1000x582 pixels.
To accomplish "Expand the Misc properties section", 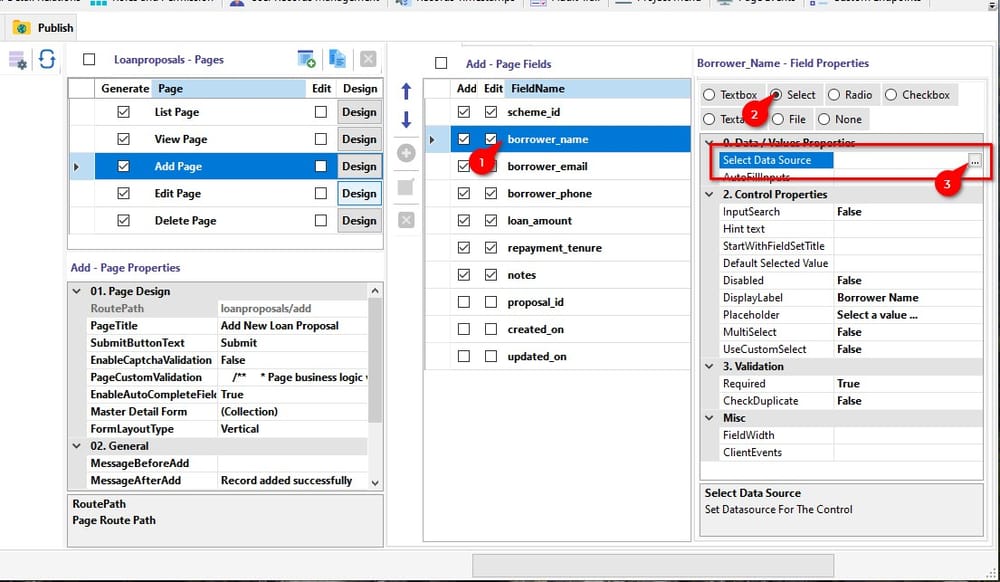I will [x=708, y=417].
